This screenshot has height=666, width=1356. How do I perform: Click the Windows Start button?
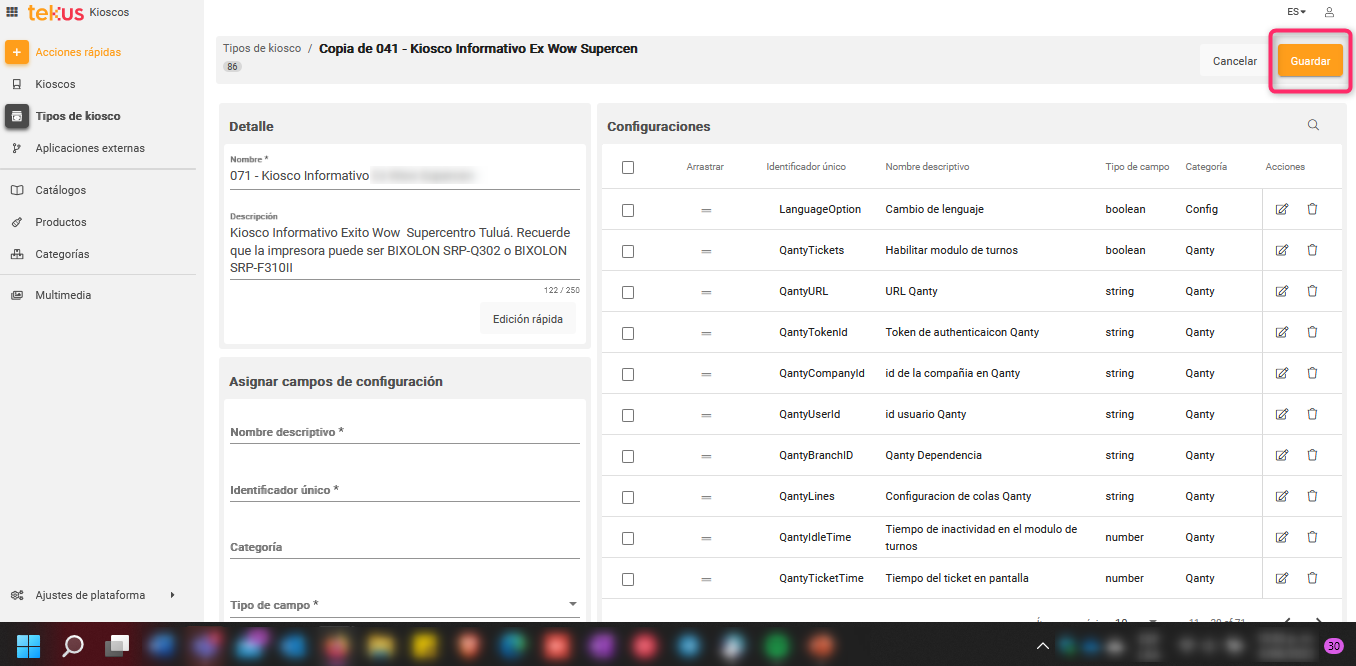click(x=29, y=645)
